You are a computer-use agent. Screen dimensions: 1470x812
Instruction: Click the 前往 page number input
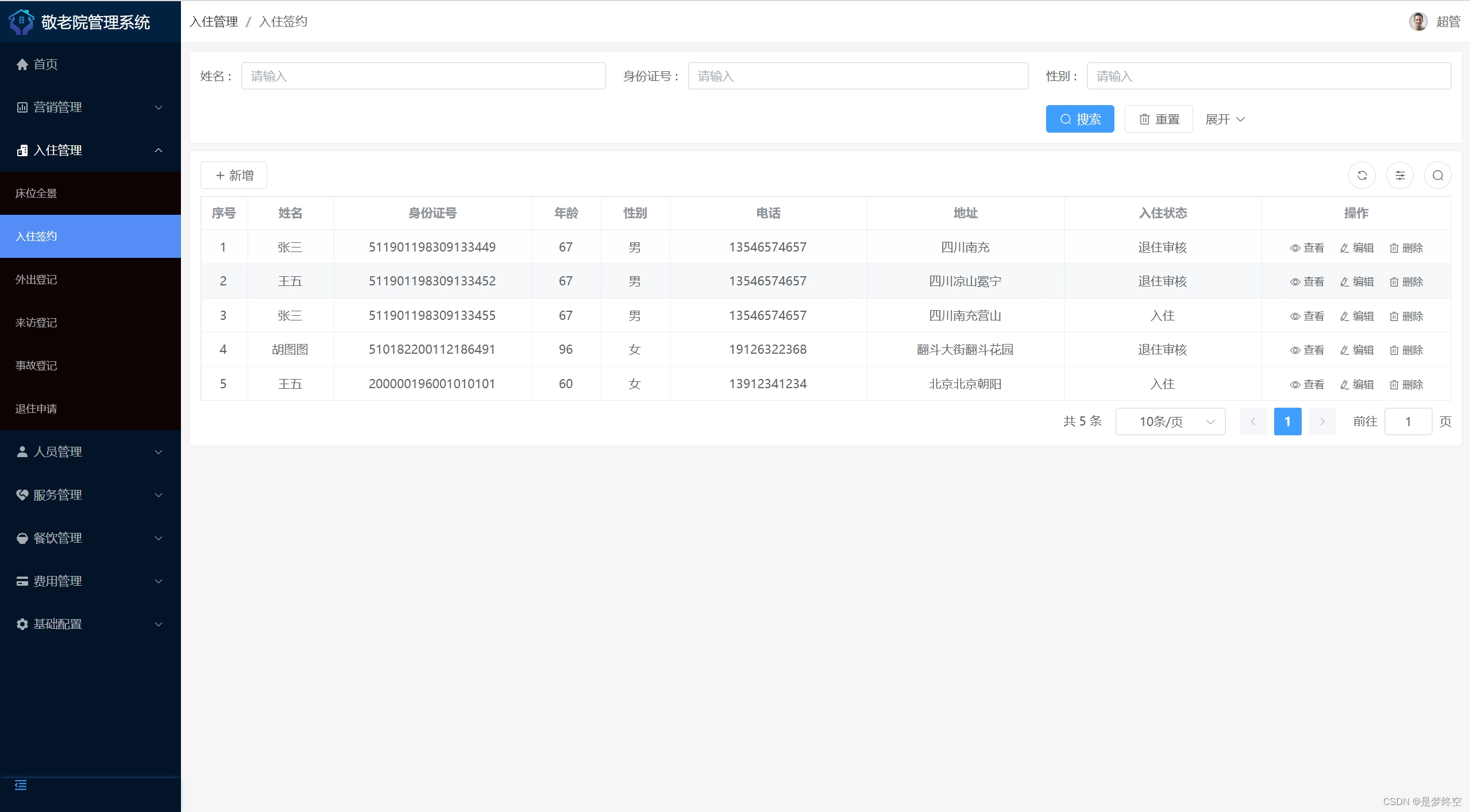(1408, 422)
